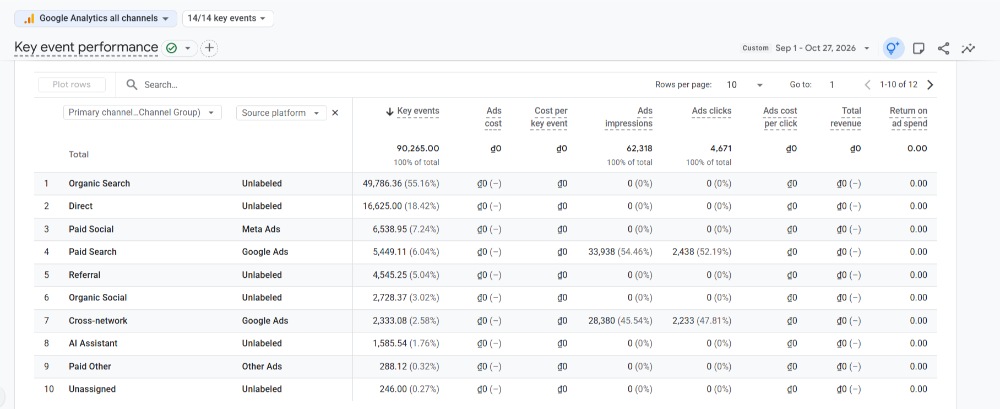The height and width of the screenshot is (409, 1000).
Task: Click the 1,585.54 key events value
Action: pos(390,343)
